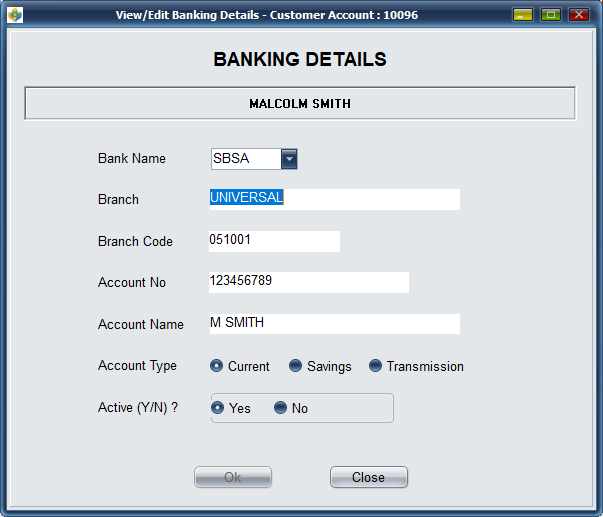Pick the Transmission account type option
Image resolution: width=603 pixels, height=517 pixels.
(375, 366)
